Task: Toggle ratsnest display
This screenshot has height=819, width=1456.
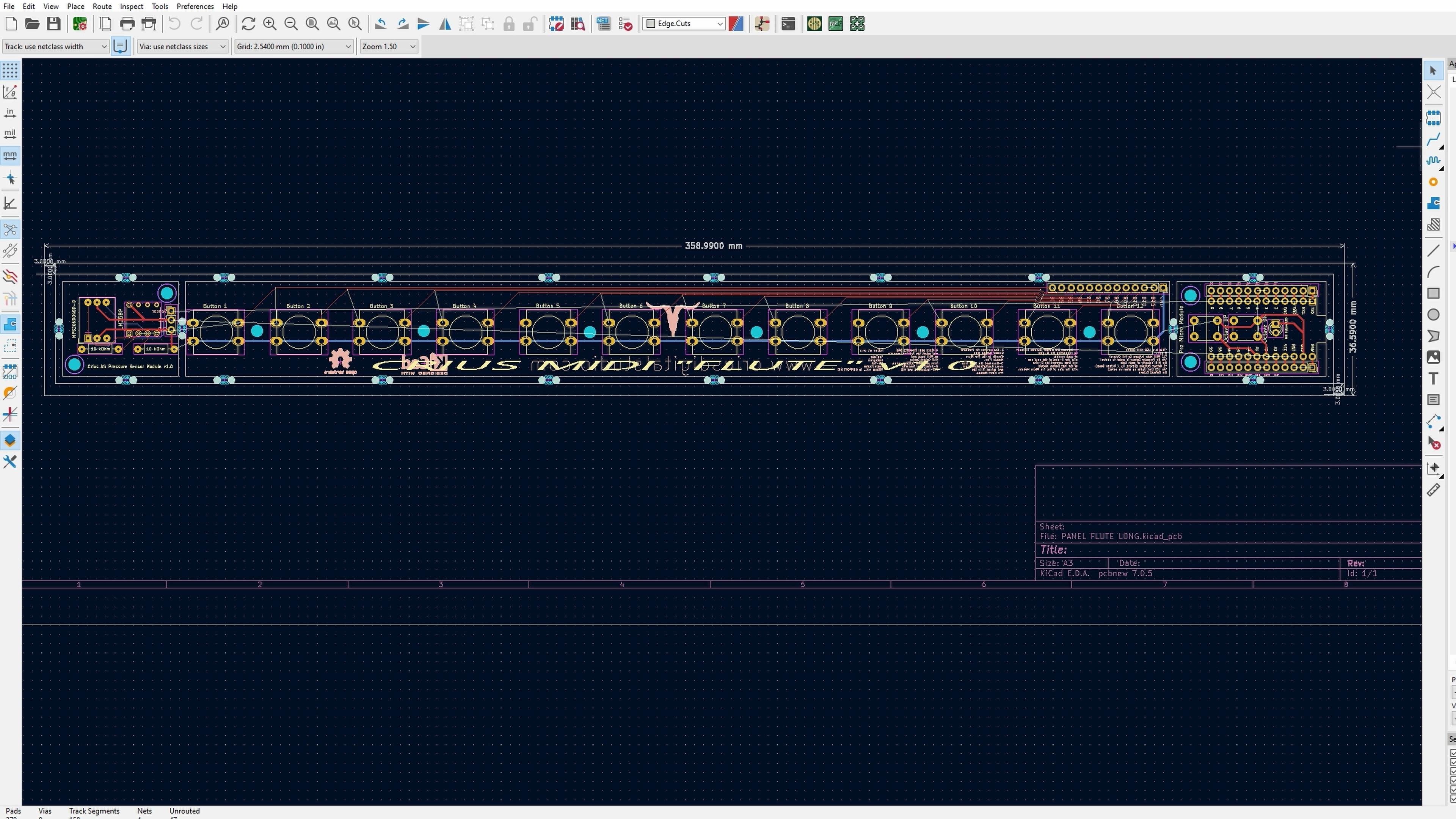Action: click(10, 229)
